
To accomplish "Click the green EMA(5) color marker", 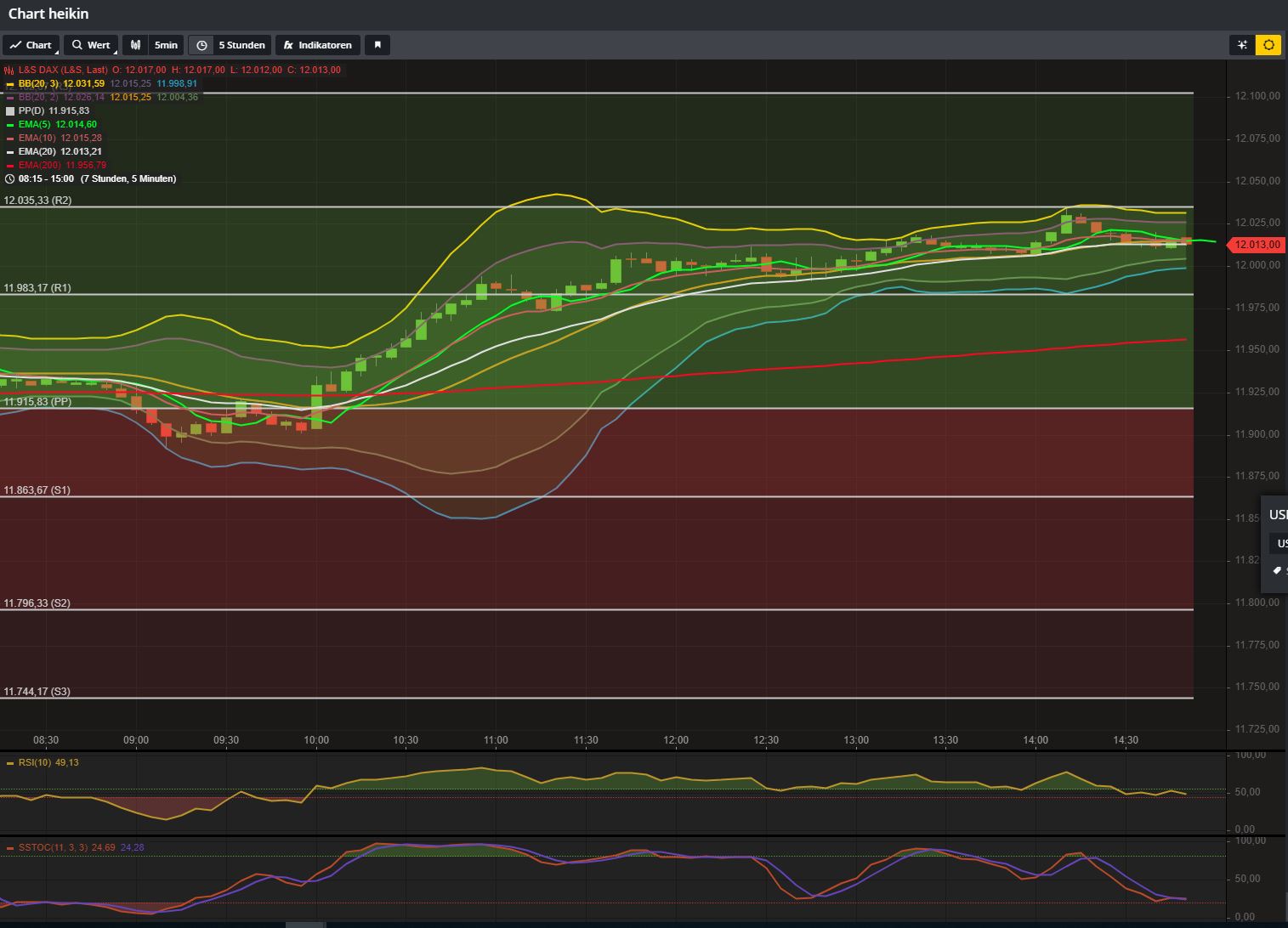I will click(x=10, y=124).
